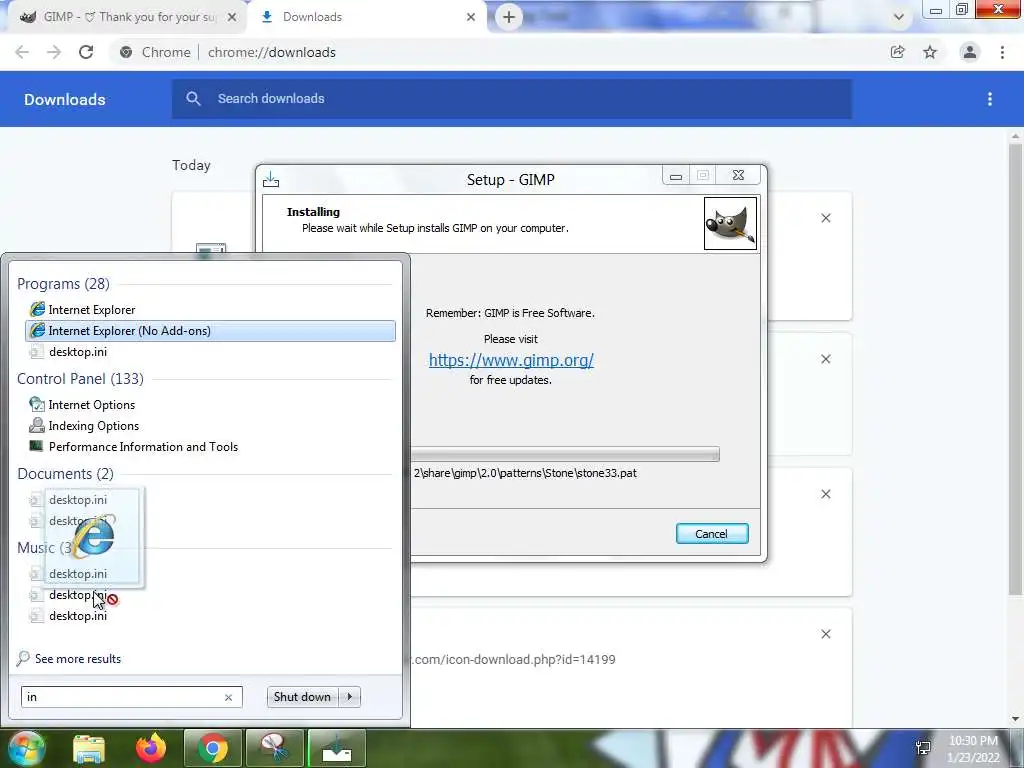Image resolution: width=1024 pixels, height=768 pixels.
Task: Click the Windows Start orb
Action: click(25, 748)
